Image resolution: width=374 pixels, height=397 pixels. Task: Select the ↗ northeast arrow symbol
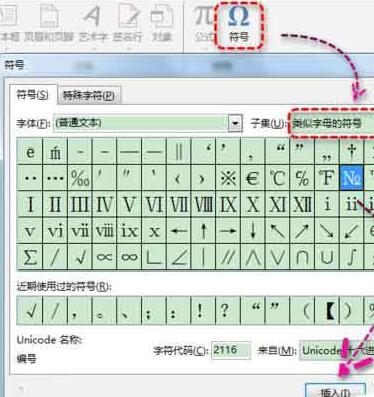302,230
